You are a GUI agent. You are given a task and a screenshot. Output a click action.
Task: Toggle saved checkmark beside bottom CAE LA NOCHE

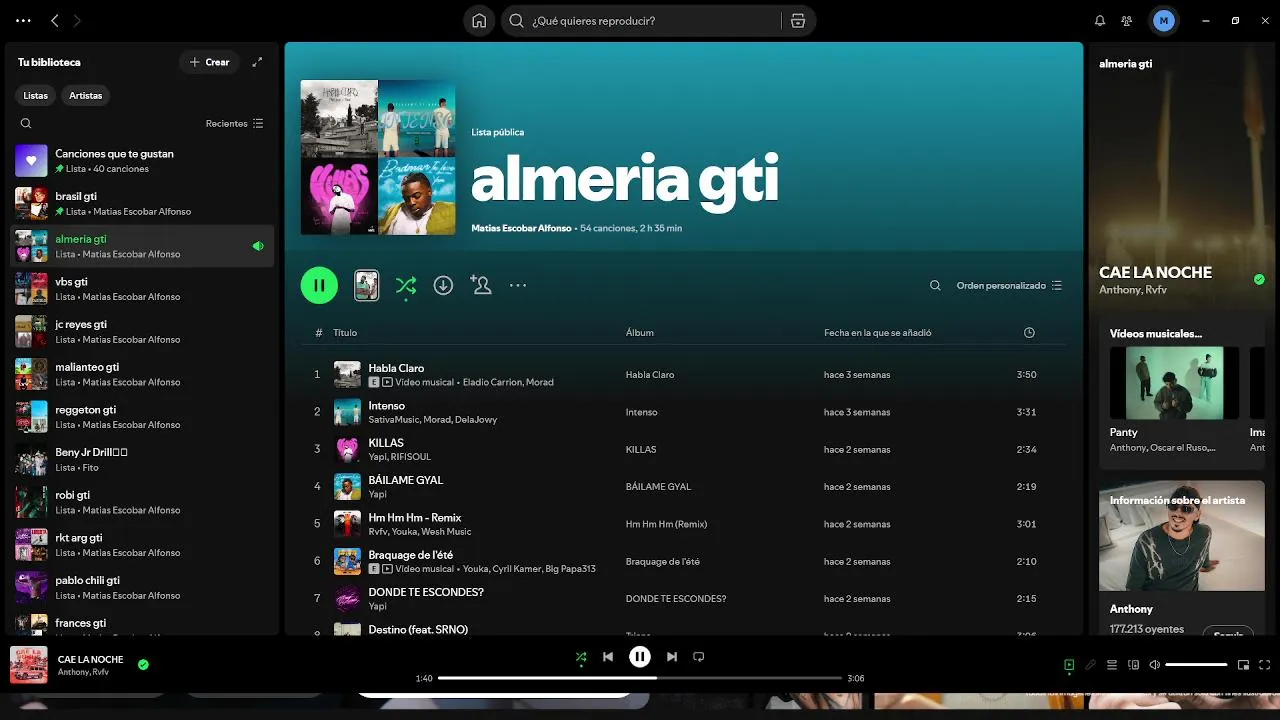143,664
